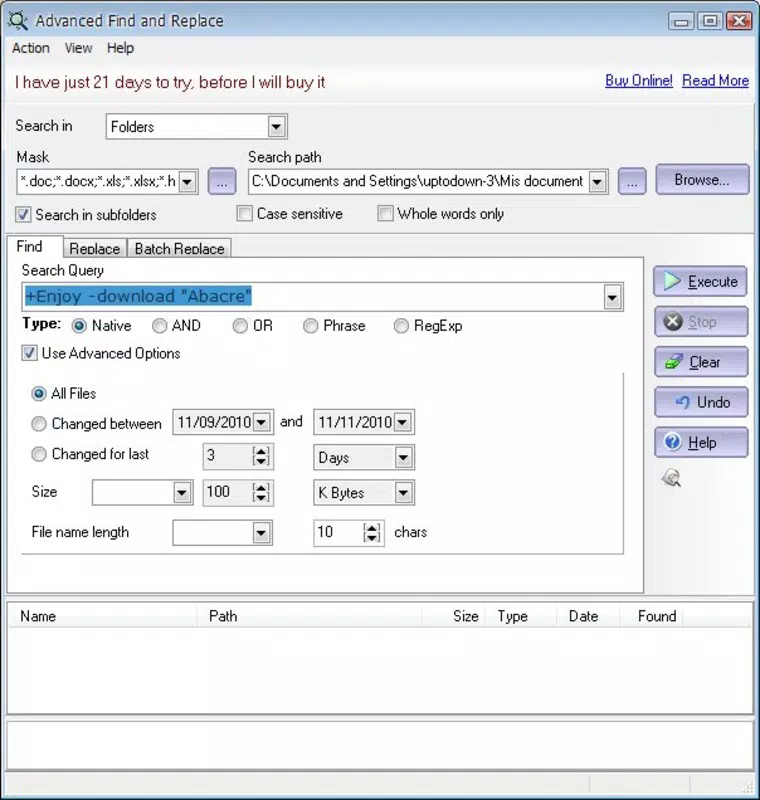Open the Action menu
Viewport: 760px width, 800px height.
[31, 48]
